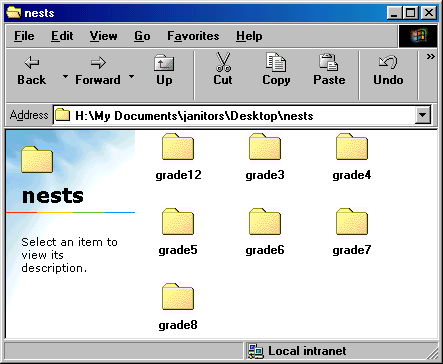Screen dimensions: 443x364
Task: Click the Windows logo throbber
Action: point(418,36)
